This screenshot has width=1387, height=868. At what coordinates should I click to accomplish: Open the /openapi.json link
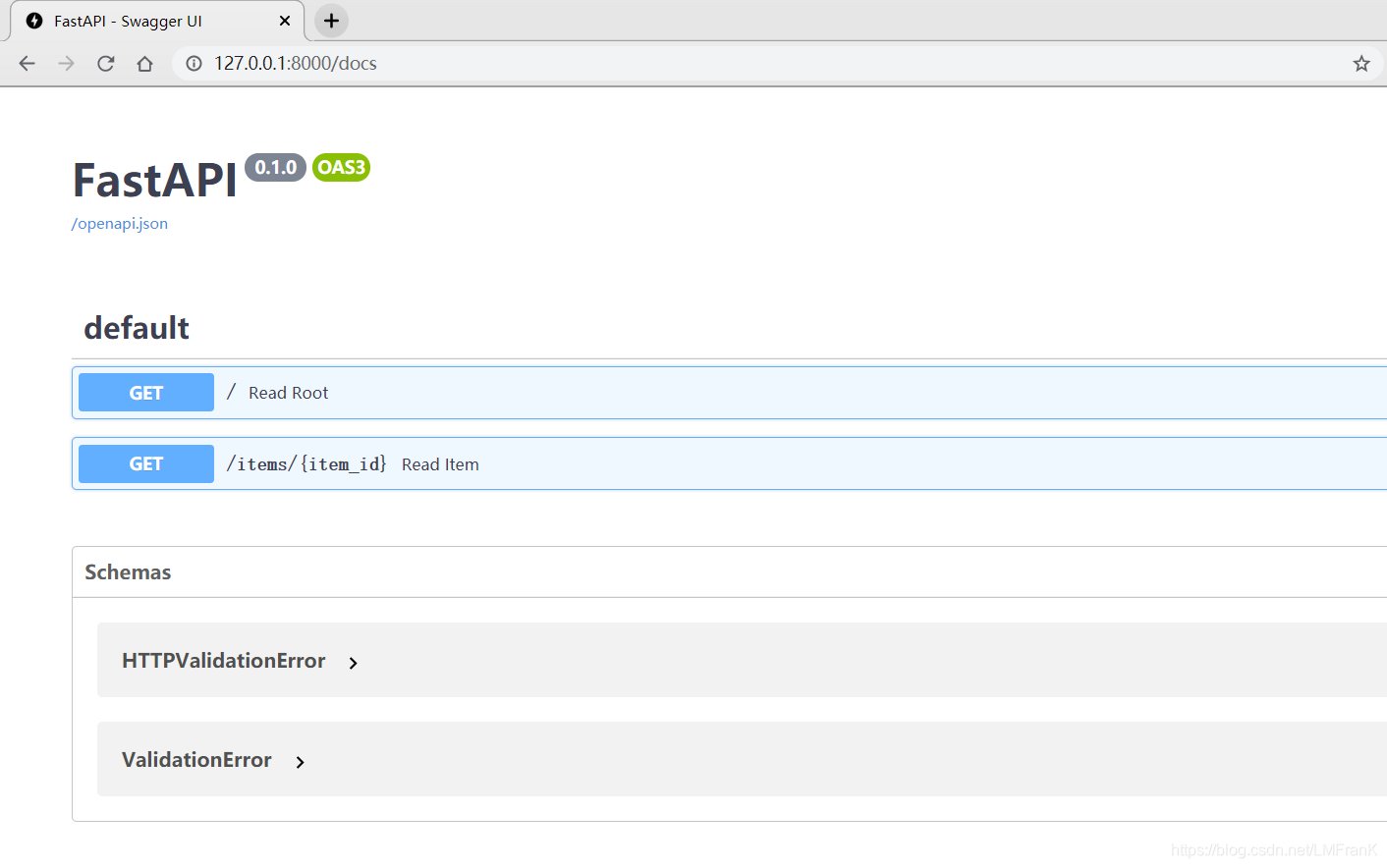tap(120, 224)
